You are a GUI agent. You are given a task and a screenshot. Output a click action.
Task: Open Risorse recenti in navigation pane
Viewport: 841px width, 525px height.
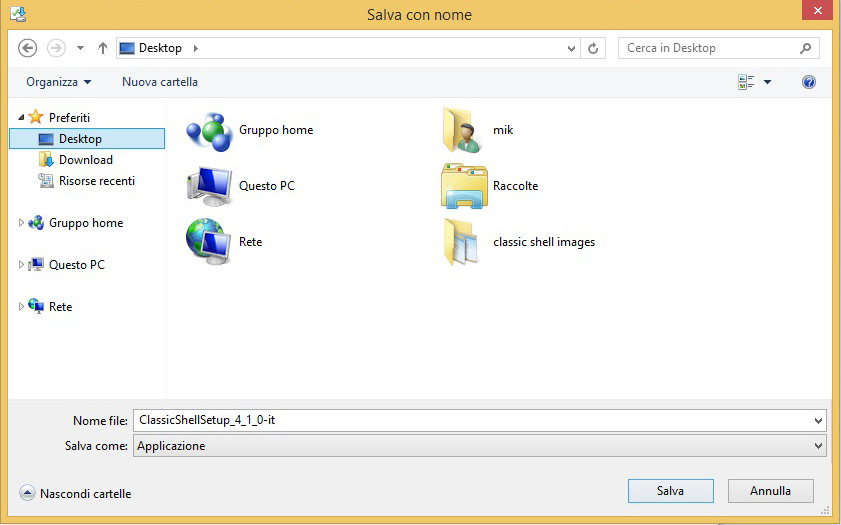97,181
